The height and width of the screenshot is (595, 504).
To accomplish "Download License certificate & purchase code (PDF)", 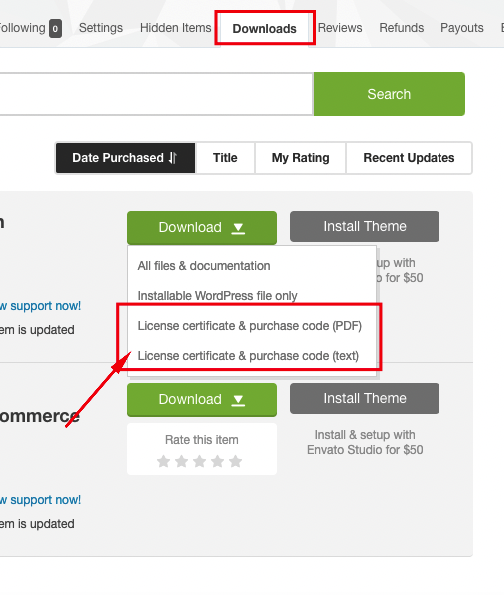I will (x=249, y=326).
